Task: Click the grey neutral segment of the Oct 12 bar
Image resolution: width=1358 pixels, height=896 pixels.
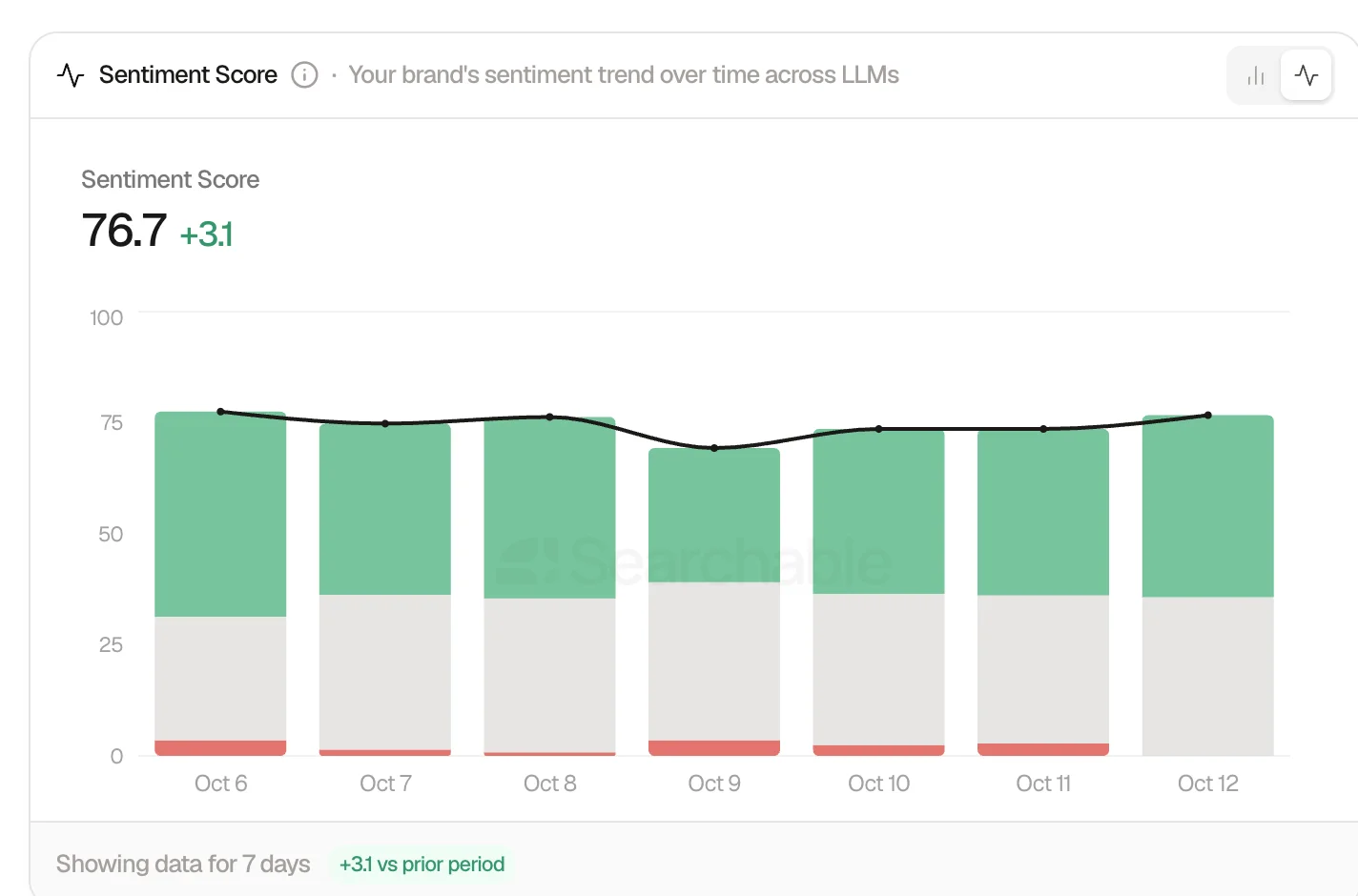Action: [1208, 676]
